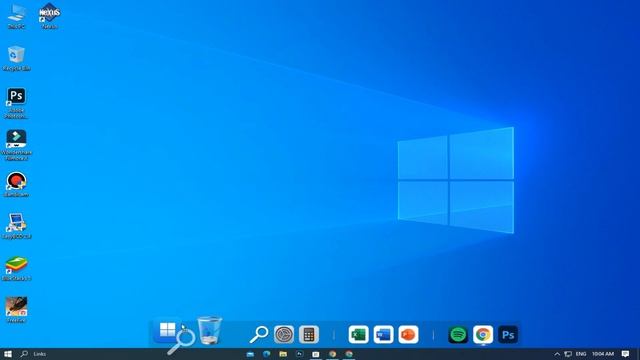The height and width of the screenshot is (360, 640).
Task: Open Settings gear in the dock
Action: coord(284,335)
